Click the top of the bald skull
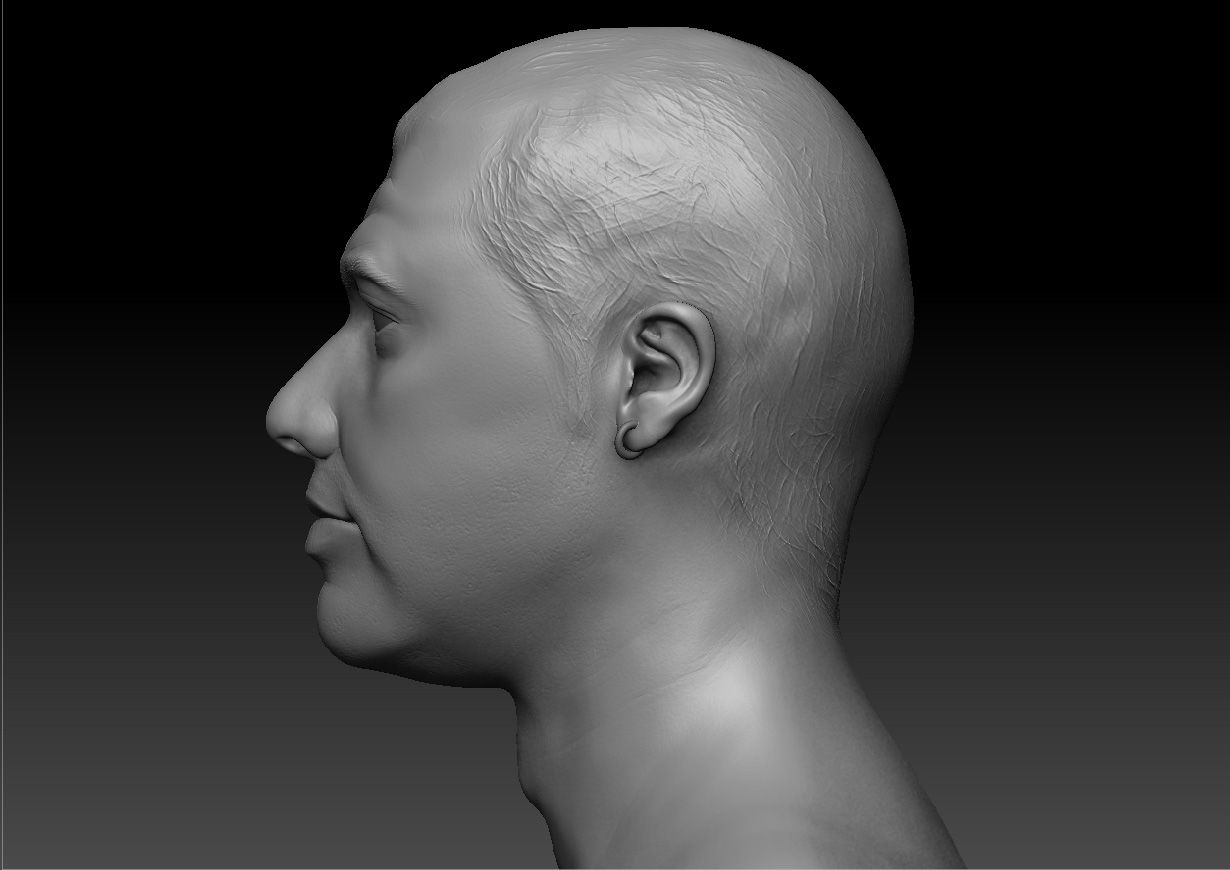The width and height of the screenshot is (1230, 870). 640,70
